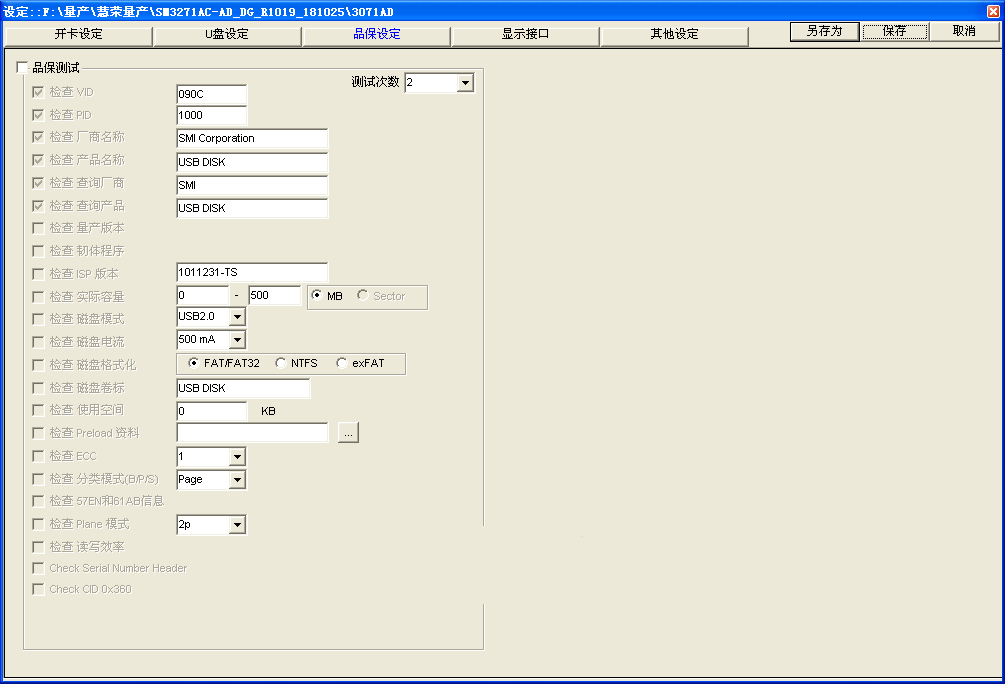Click the Preload browse (...) button
This screenshot has height=684, width=1005.
pos(348,433)
